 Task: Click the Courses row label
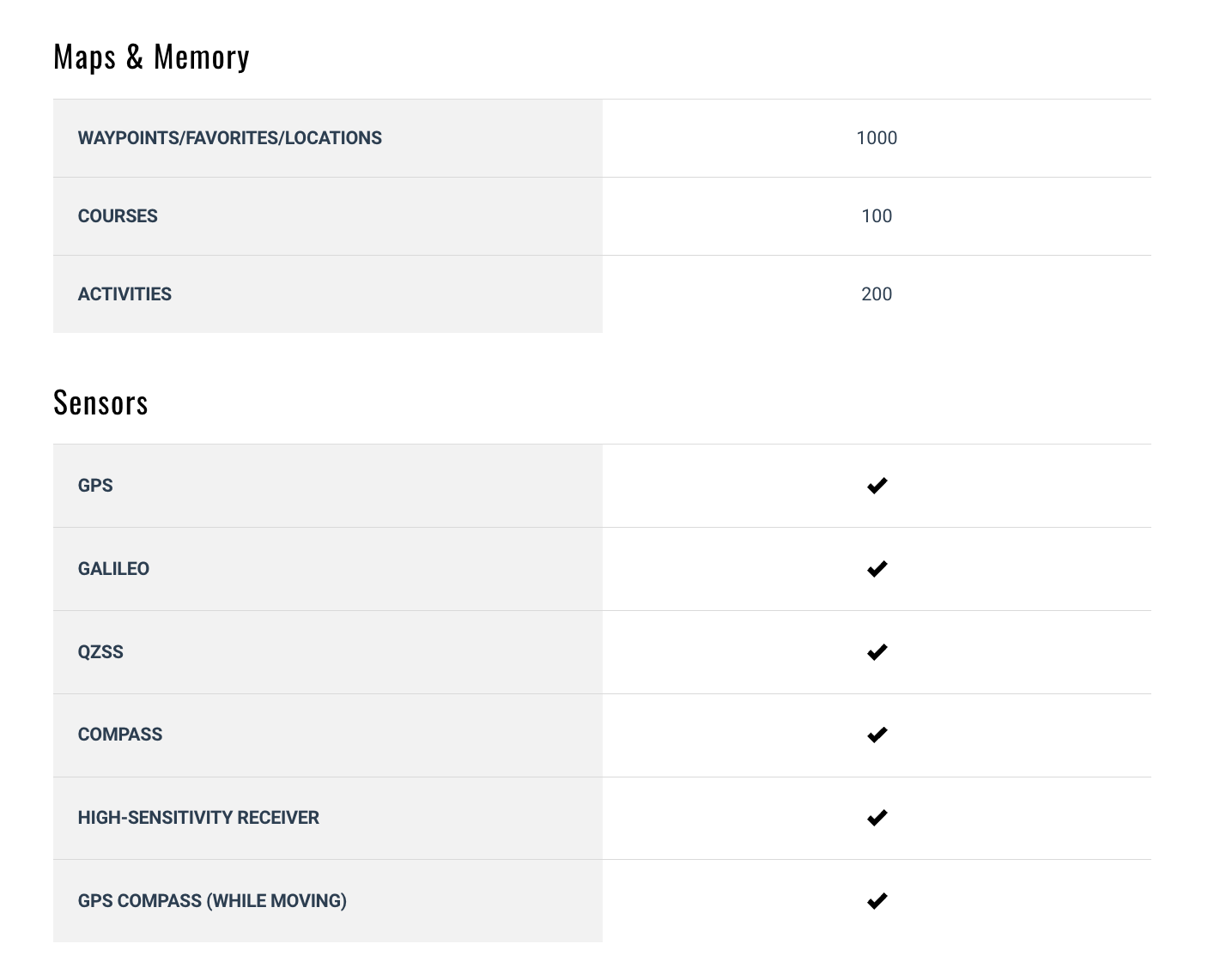118,216
